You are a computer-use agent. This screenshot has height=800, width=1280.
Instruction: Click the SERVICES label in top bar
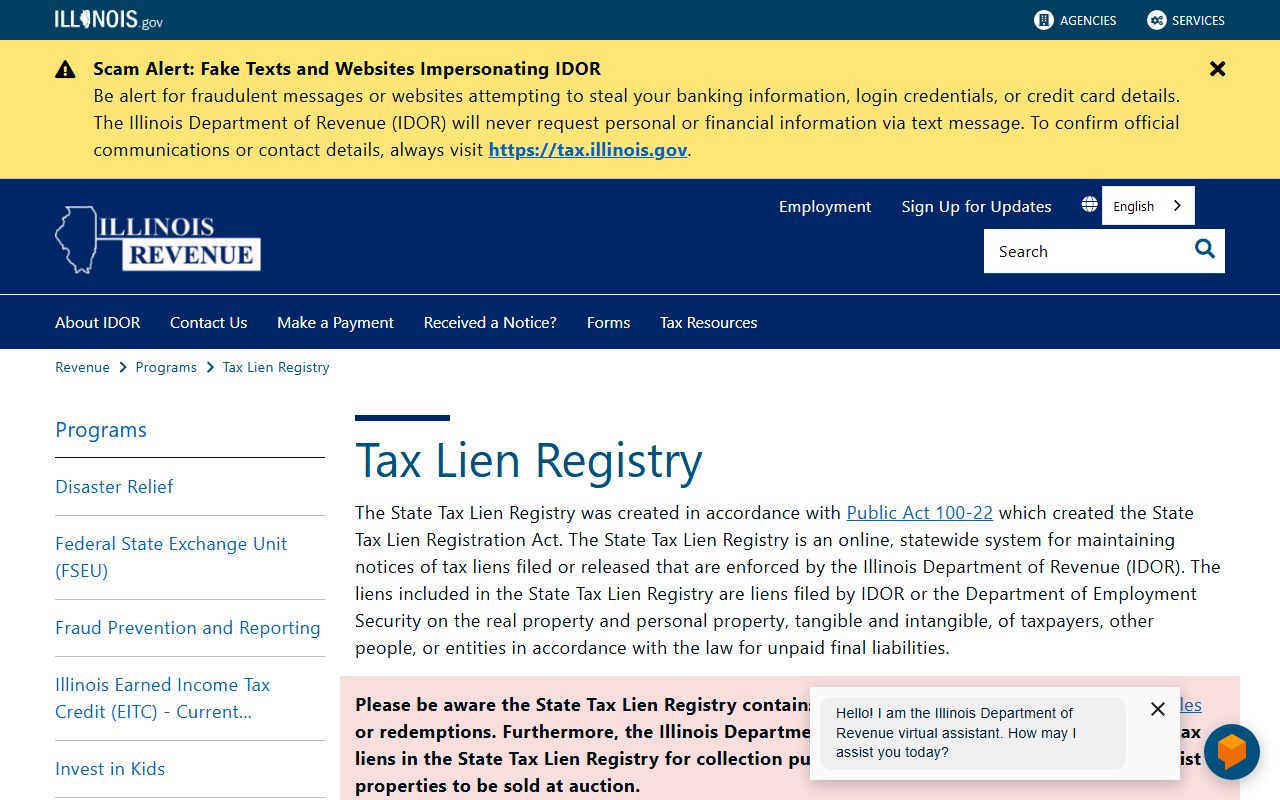pyautogui.click(x=1198, y=20)
